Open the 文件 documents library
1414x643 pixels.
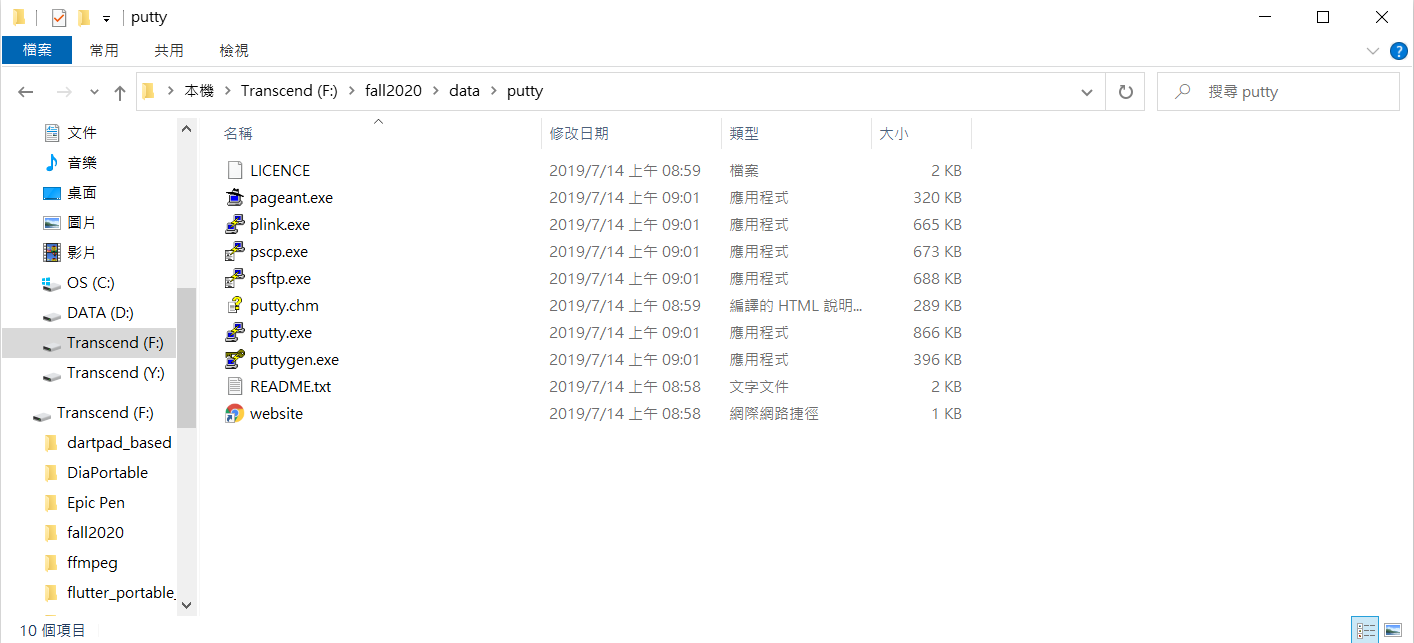pos(82,133)
